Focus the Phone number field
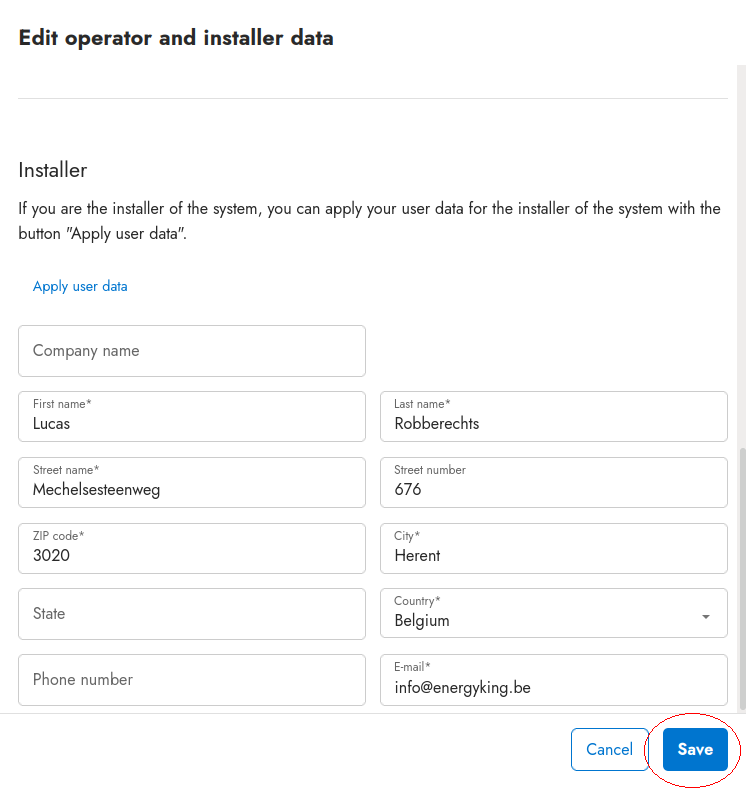 pyautogui.click(x=191, y=680)
